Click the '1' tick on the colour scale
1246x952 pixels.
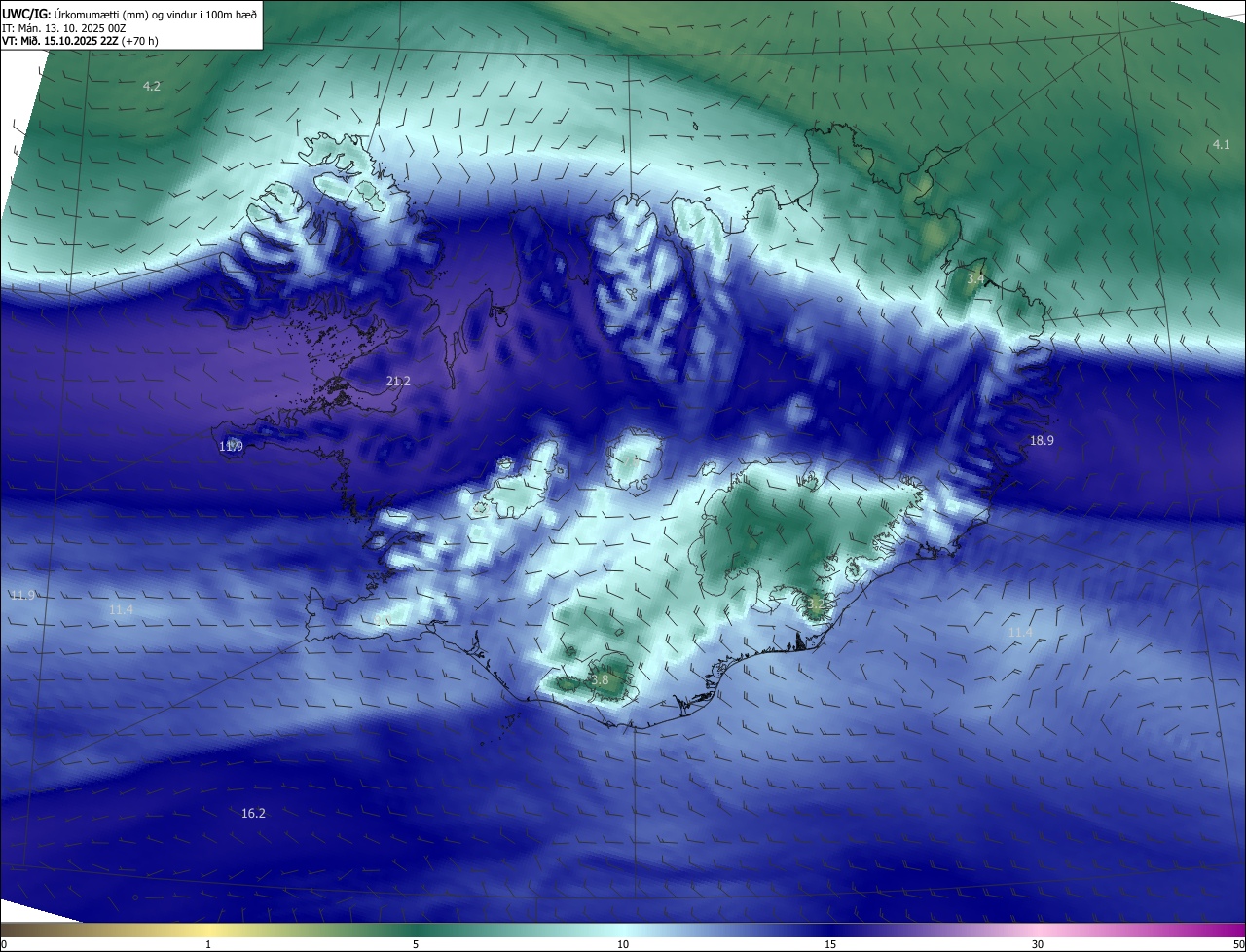tap(208, 944)
